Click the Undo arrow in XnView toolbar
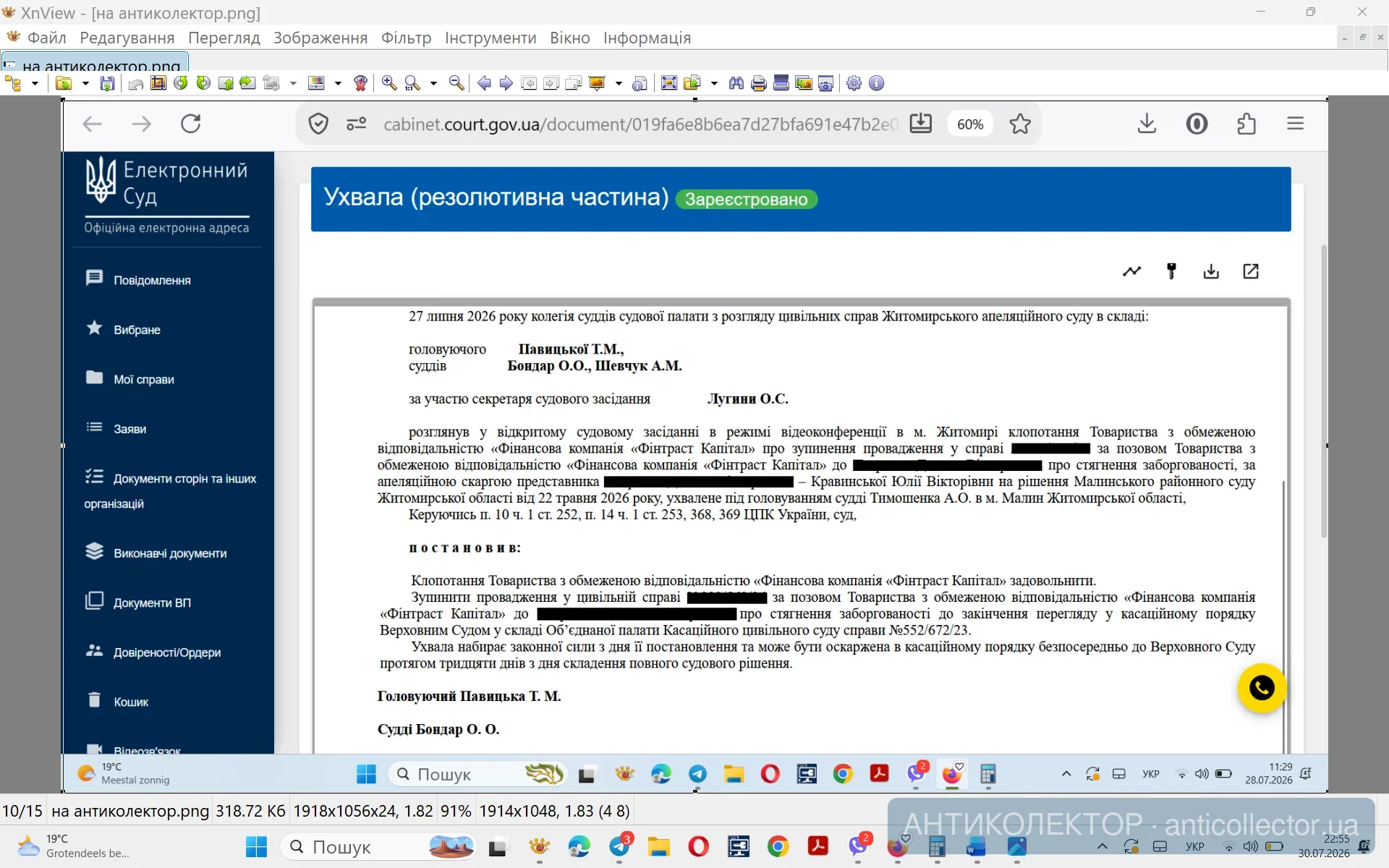The height and width of the screenshot is (868, 1389). click(x=135, y=84)
